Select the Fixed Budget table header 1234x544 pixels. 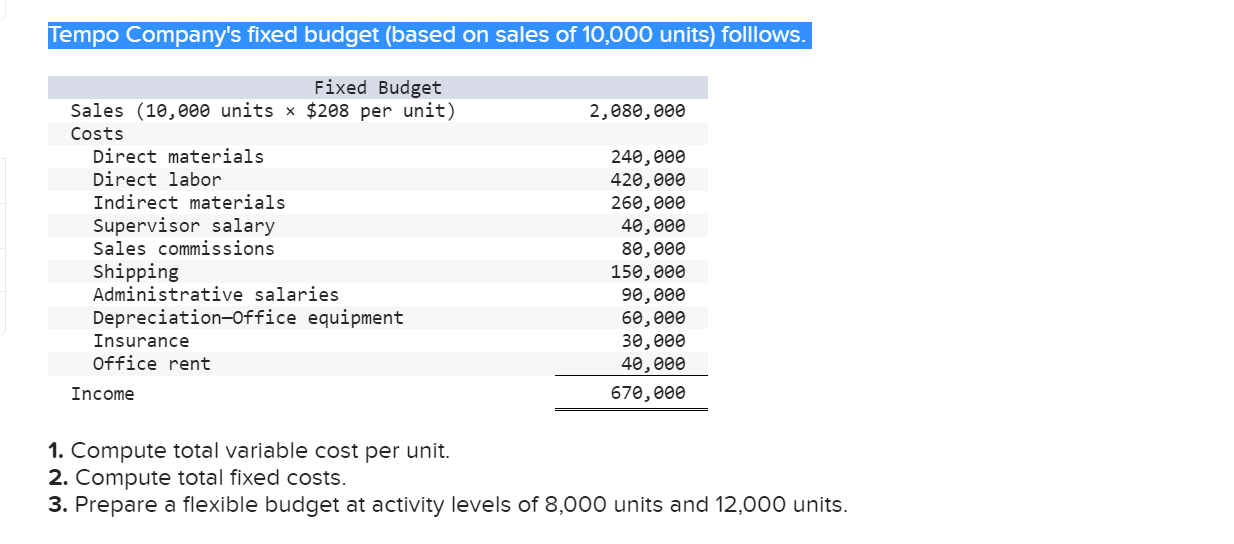pos(378,88)
